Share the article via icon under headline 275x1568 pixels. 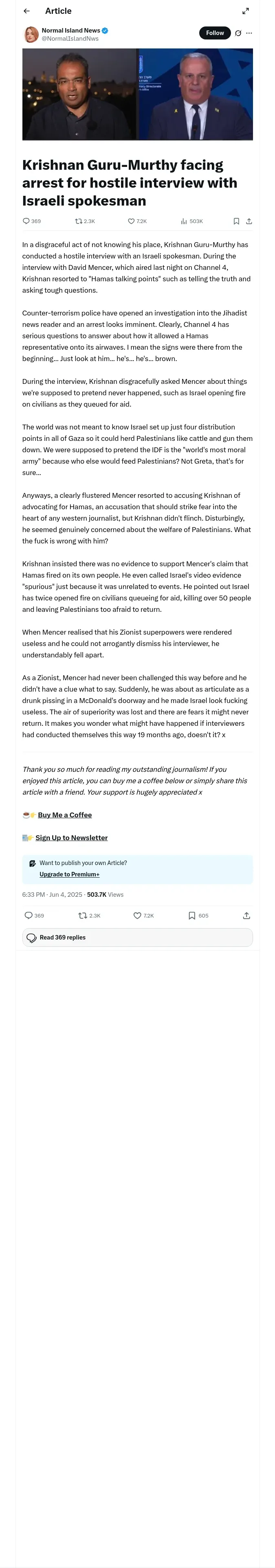click(x=249, y=221)
